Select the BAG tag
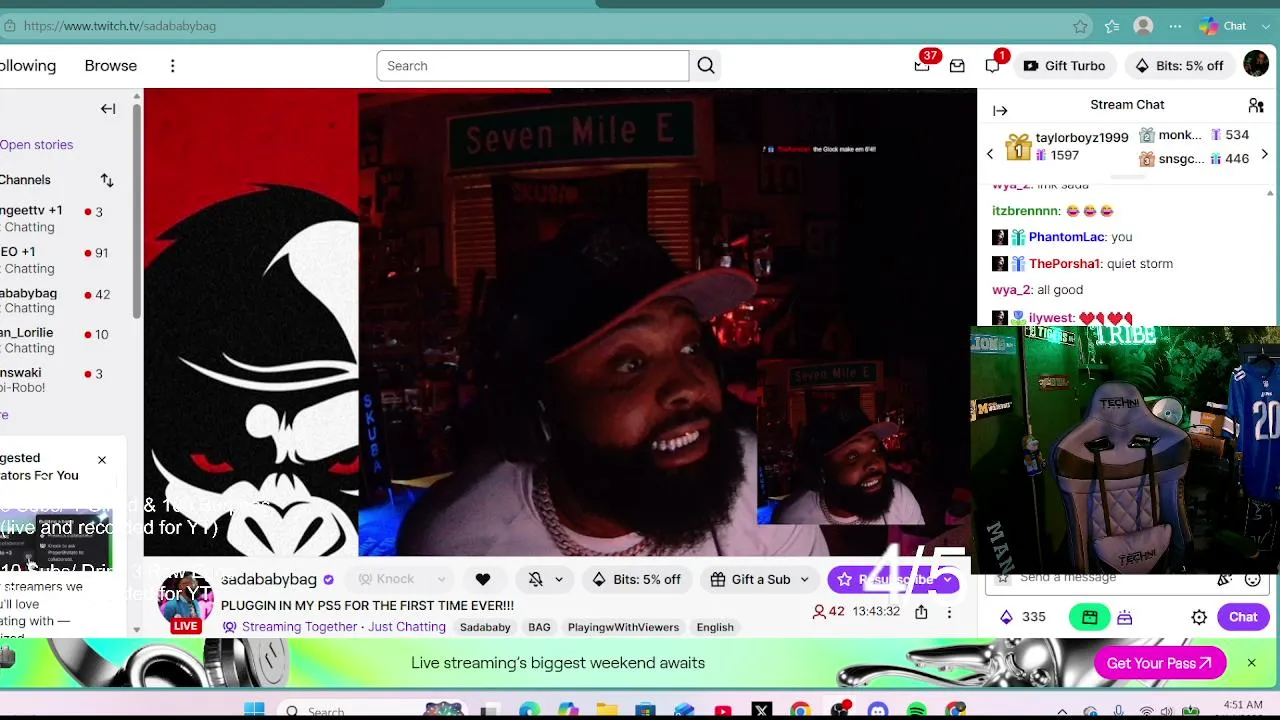 click(x=539, y=627)
